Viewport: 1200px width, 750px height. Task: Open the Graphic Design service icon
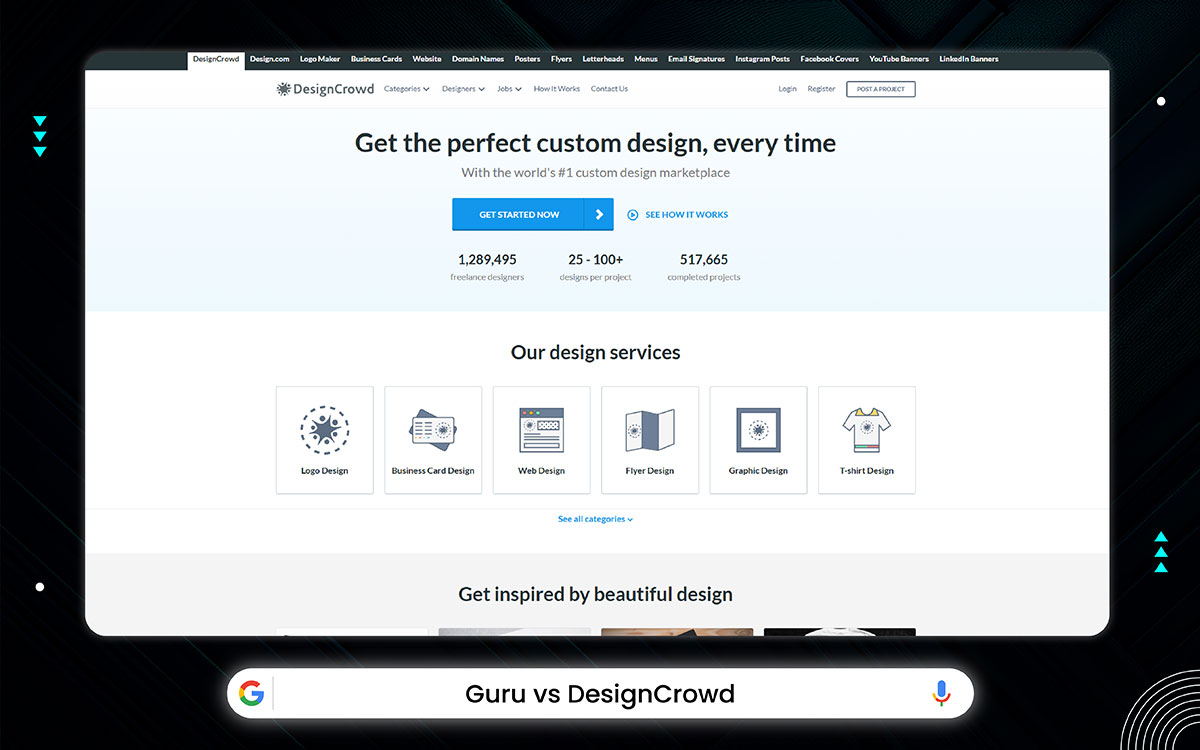[x=758, y=430]
